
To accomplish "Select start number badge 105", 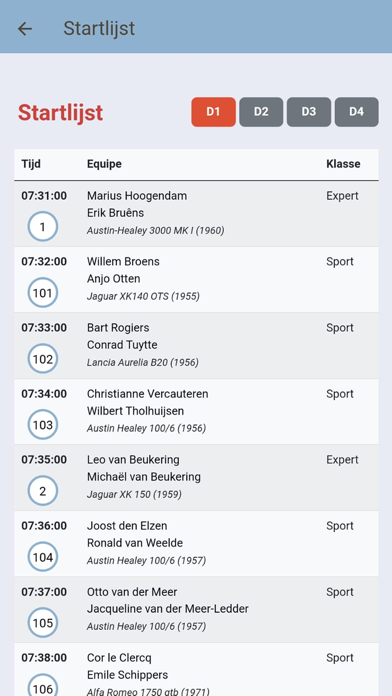I will coord(43,623).
